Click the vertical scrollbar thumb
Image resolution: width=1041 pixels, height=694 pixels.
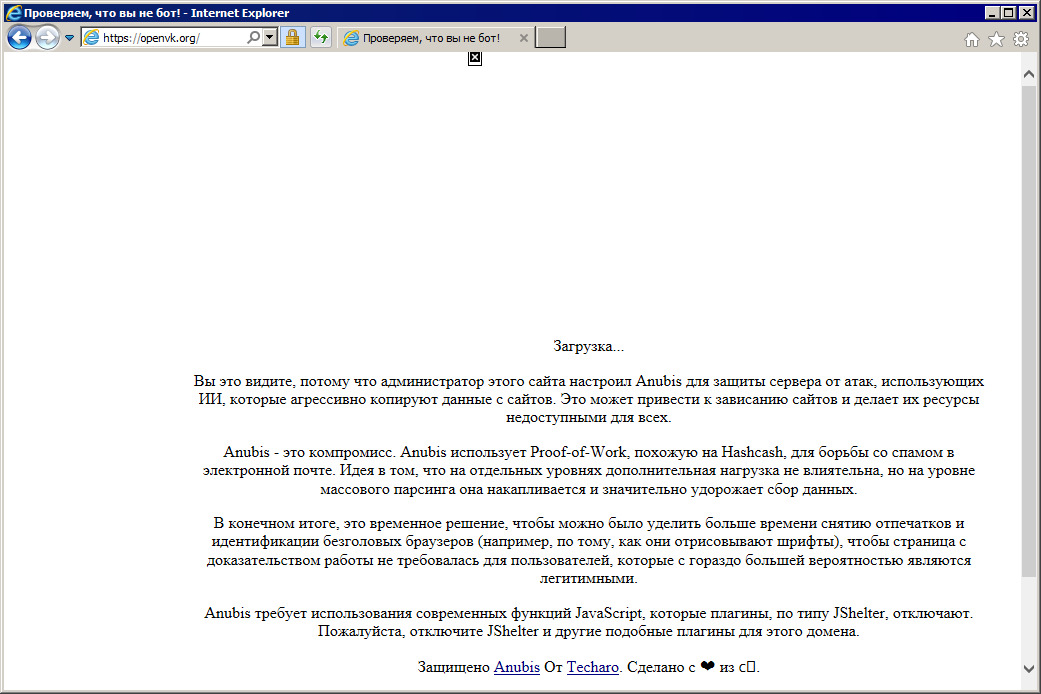[x=1028, y=330]
